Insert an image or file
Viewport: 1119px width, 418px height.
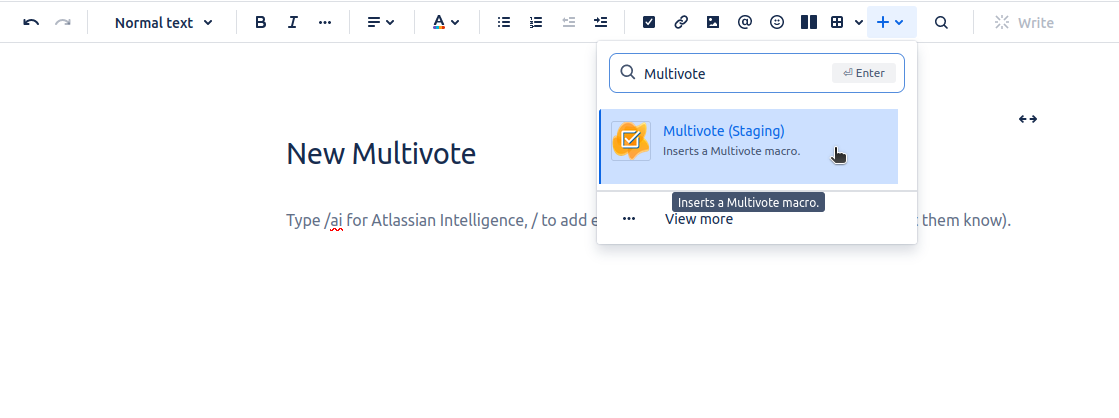(x=713, y=22)
